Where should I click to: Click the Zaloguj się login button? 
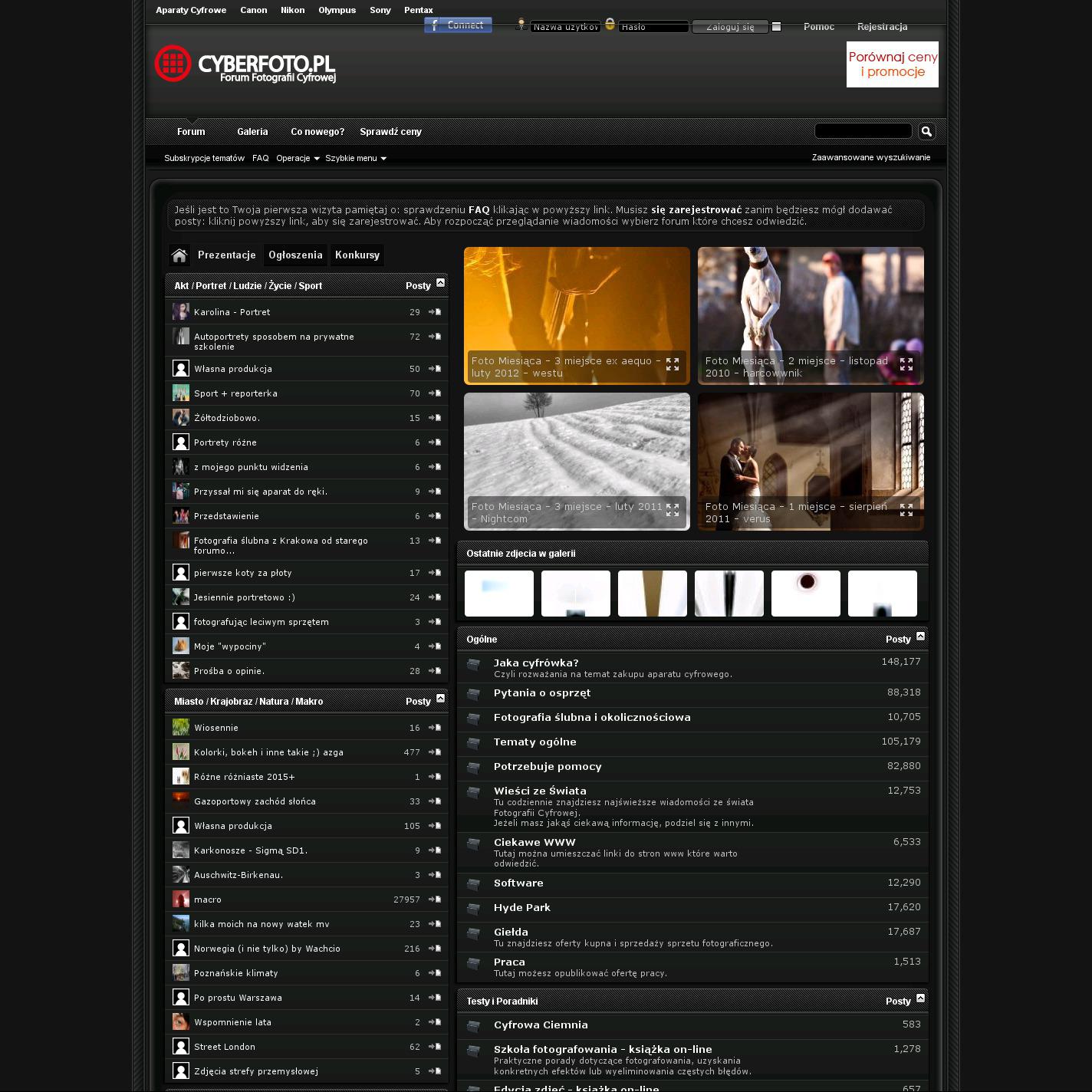pyautogui.click(x=730, y=27)
